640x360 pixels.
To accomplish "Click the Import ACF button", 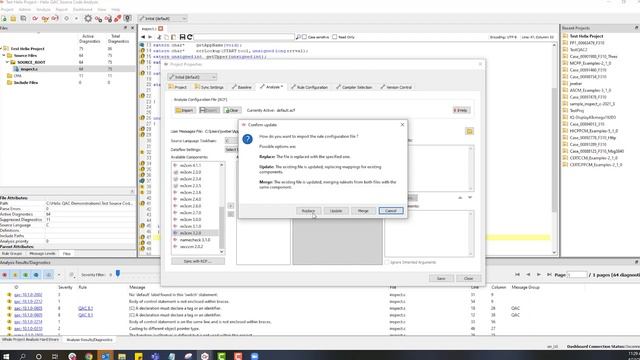I will pos(185,110).
